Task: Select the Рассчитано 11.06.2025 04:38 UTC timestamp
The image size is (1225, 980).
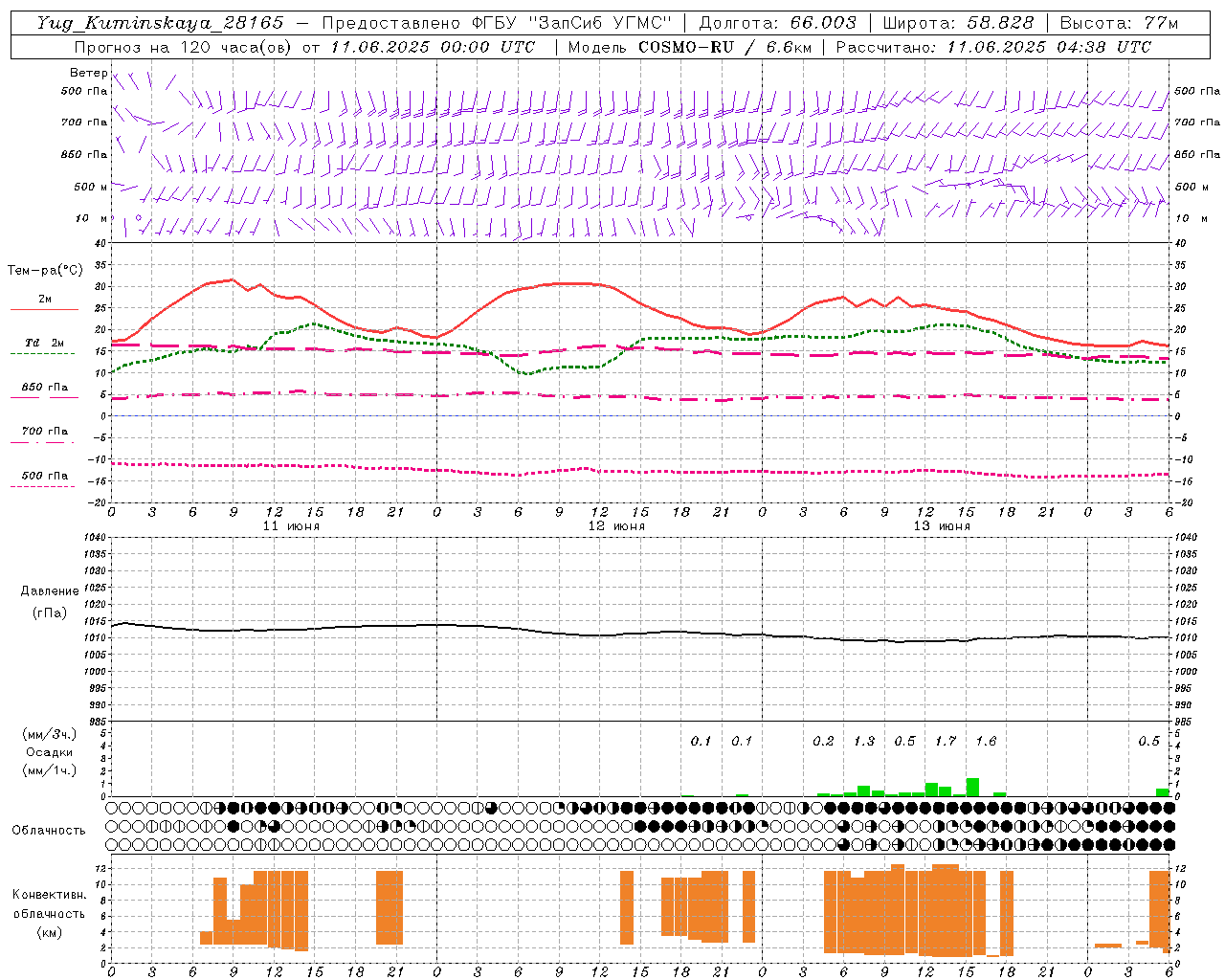Action: point(993,47)
